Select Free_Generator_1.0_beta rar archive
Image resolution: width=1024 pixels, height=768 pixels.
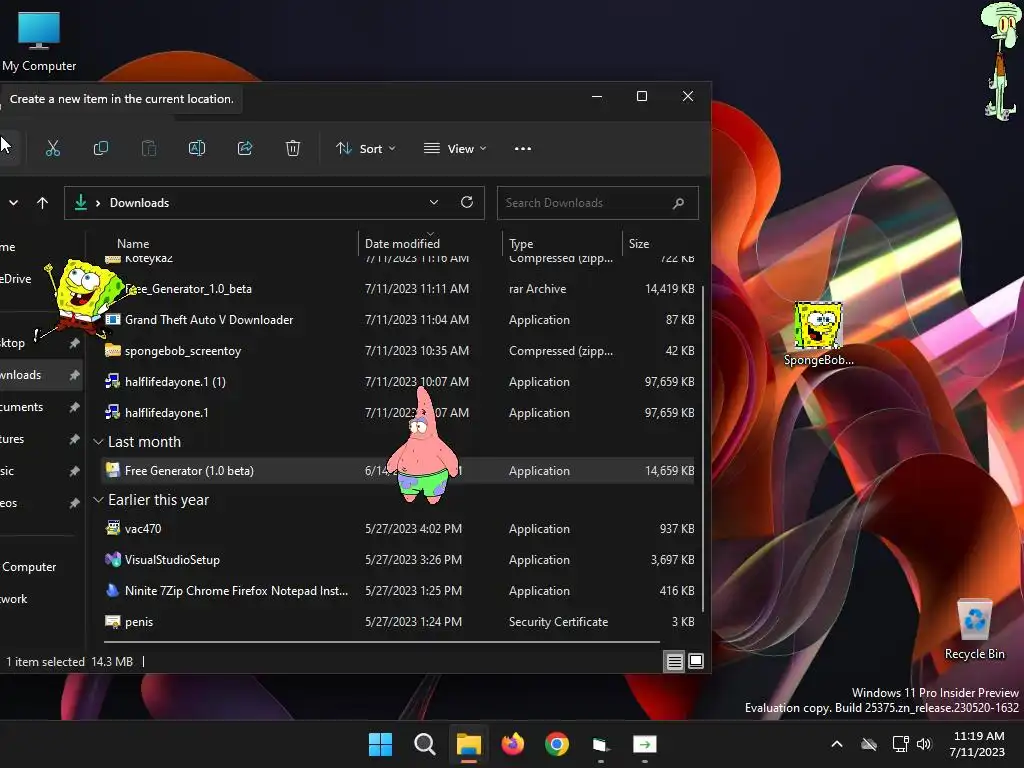point(398,289)
